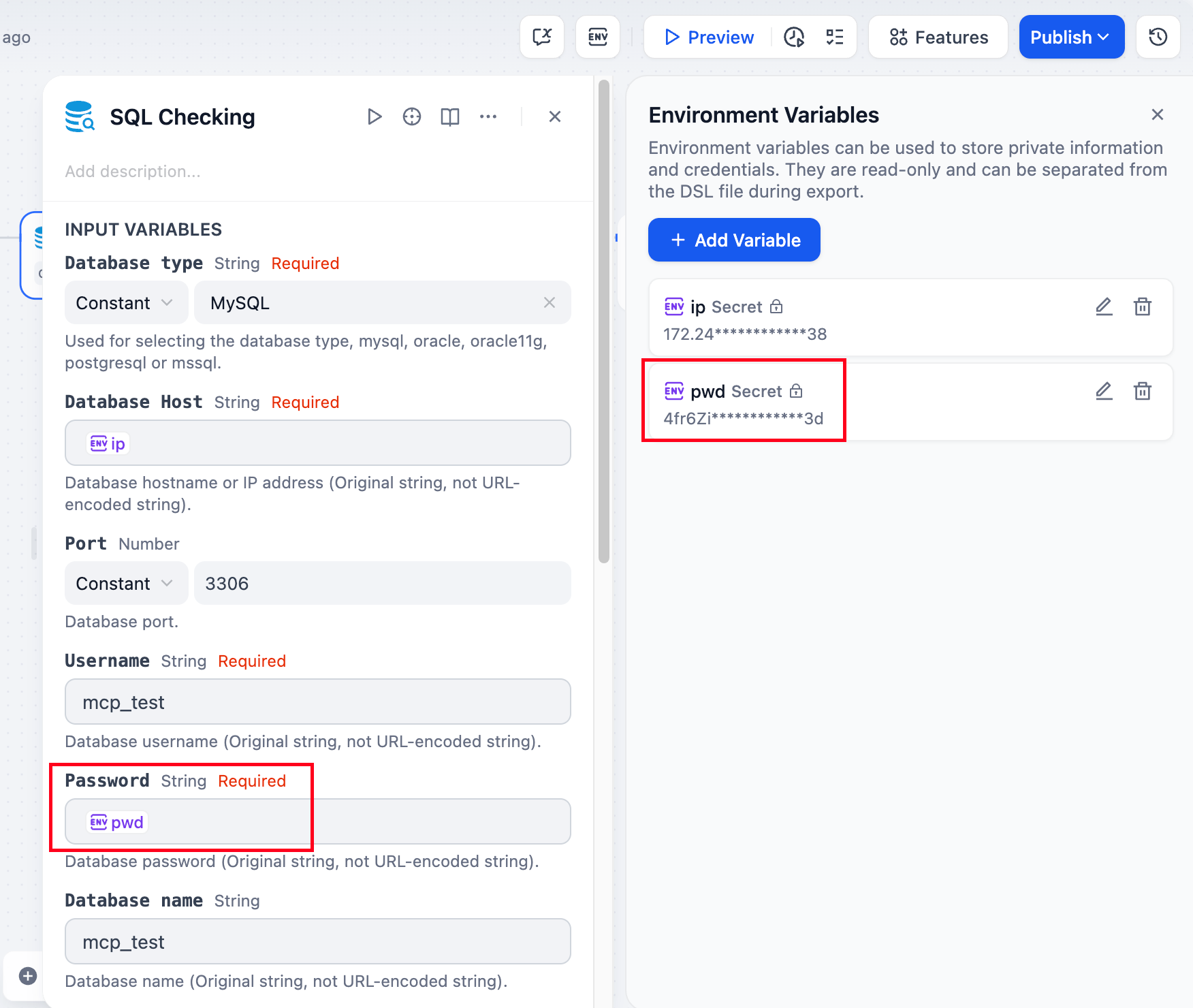Open the SQL Checking node help book icon
This screenshot has width=1193, height=1008.
[x=449, y=116]
